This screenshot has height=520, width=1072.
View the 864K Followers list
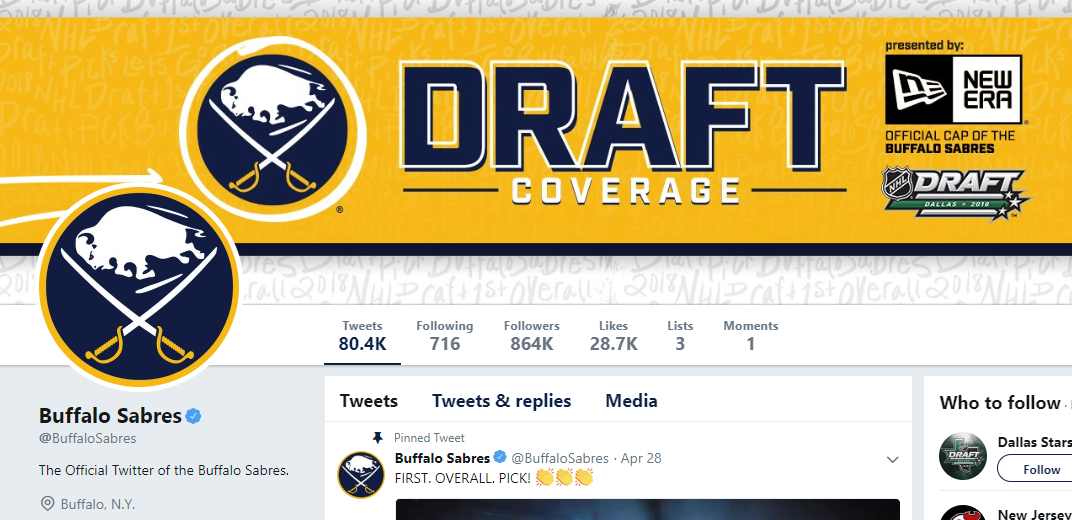531,335
